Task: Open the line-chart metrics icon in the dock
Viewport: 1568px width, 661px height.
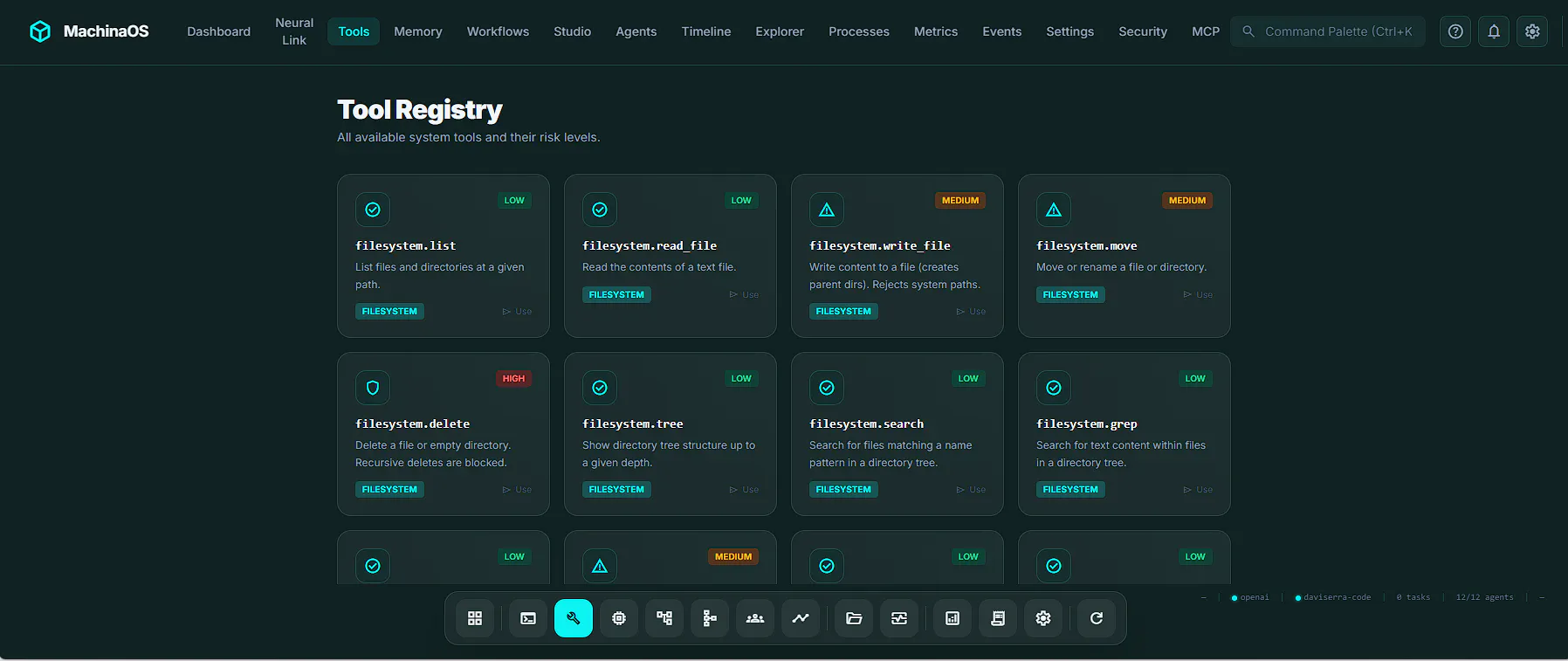Action: pos(801,618)
